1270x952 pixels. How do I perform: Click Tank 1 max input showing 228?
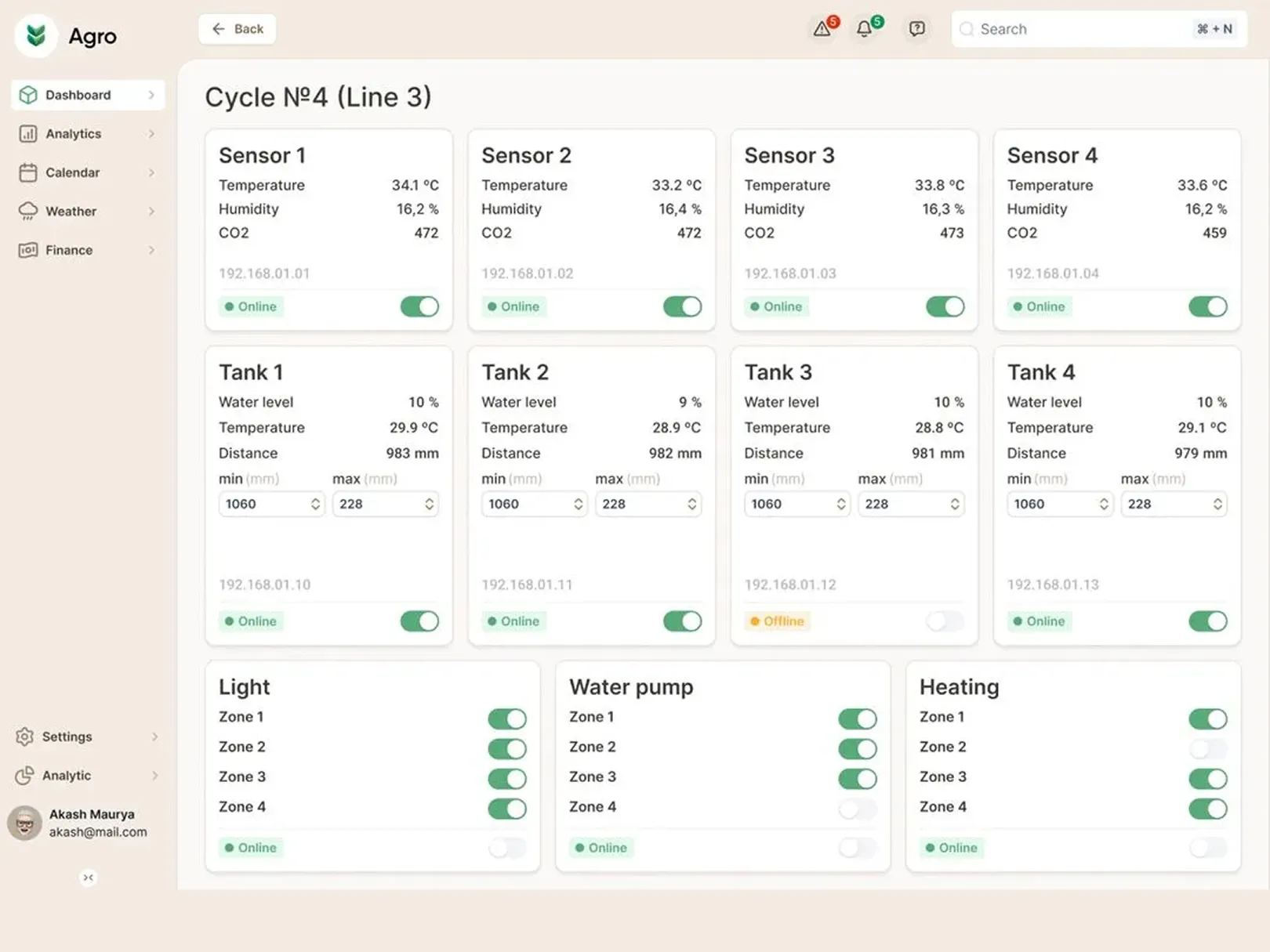point(385,504)
